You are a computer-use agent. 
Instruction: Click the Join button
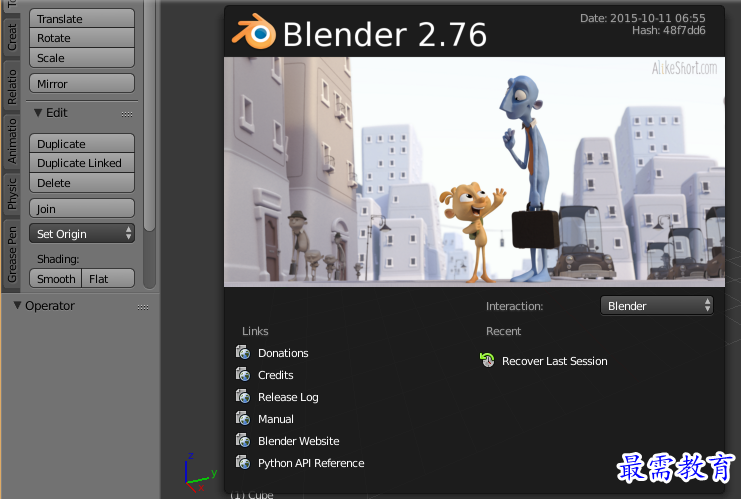(82, 208)
